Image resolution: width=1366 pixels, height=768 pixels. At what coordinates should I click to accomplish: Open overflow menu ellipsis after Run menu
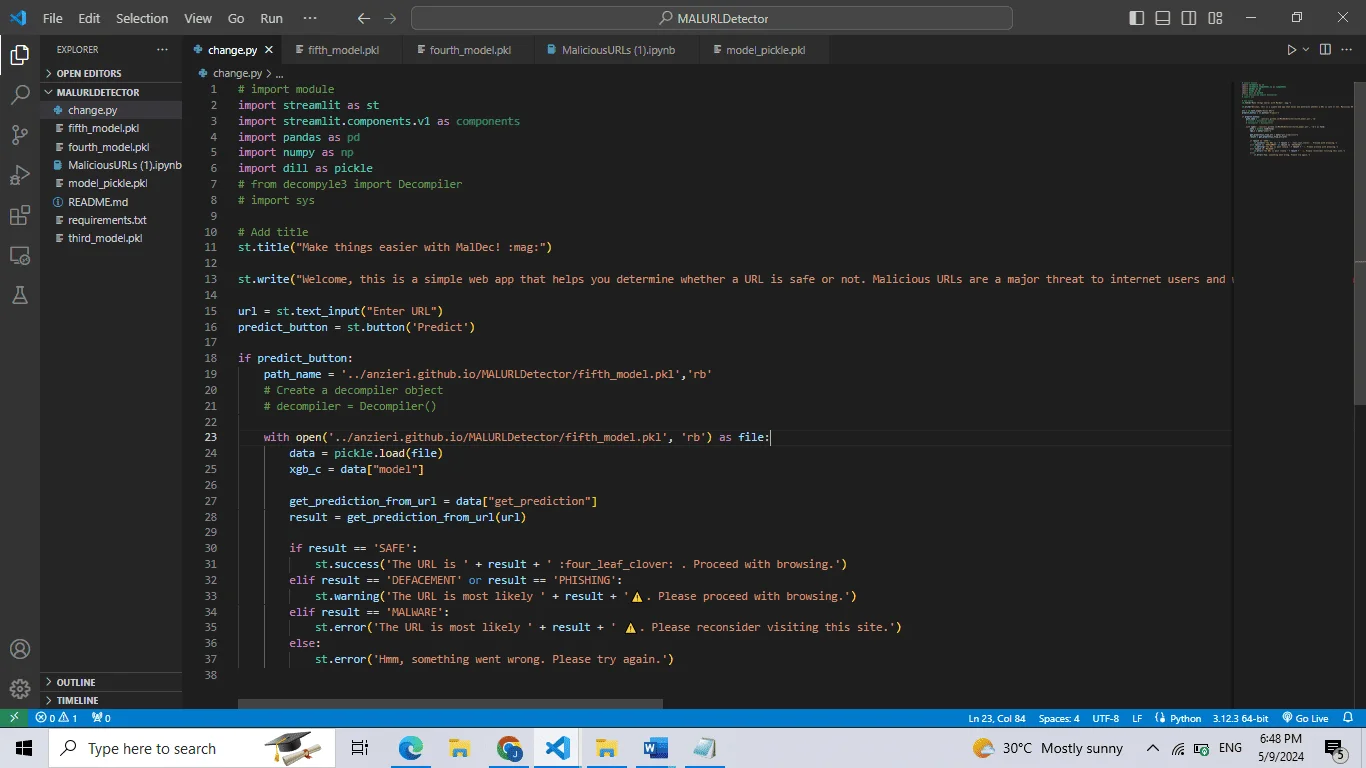pos(309,18)
